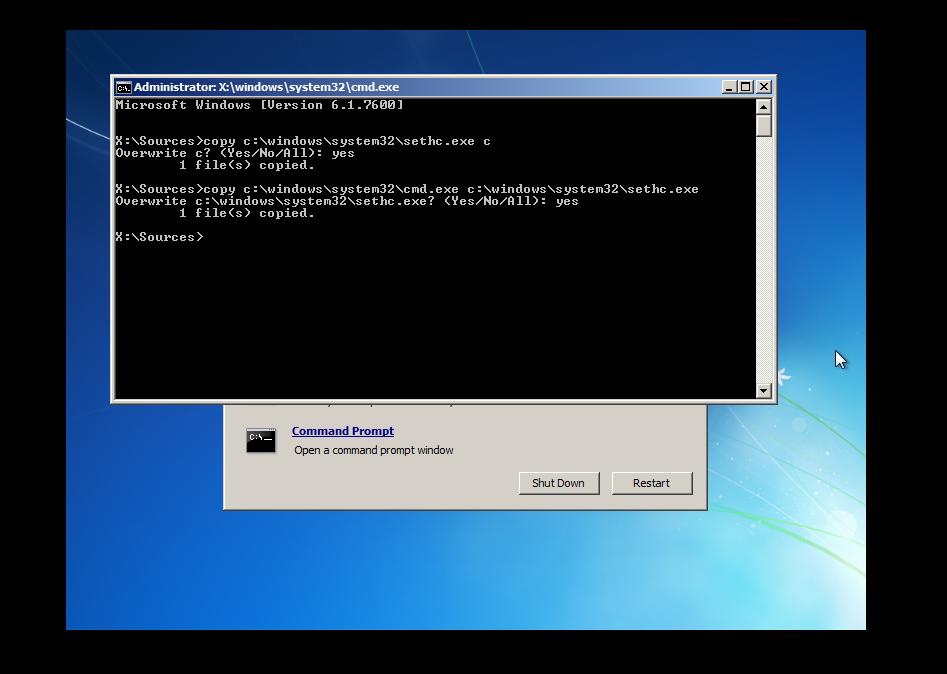Click the cmd.exe window title bar text
The height and width of the screenshot is (674, 947).
[266, 87]
